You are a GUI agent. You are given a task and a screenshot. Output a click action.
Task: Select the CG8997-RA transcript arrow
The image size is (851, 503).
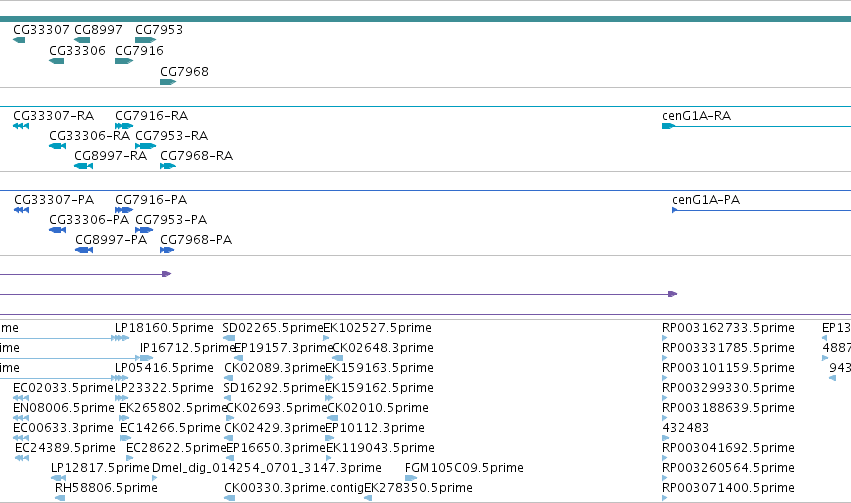[84, 166]
